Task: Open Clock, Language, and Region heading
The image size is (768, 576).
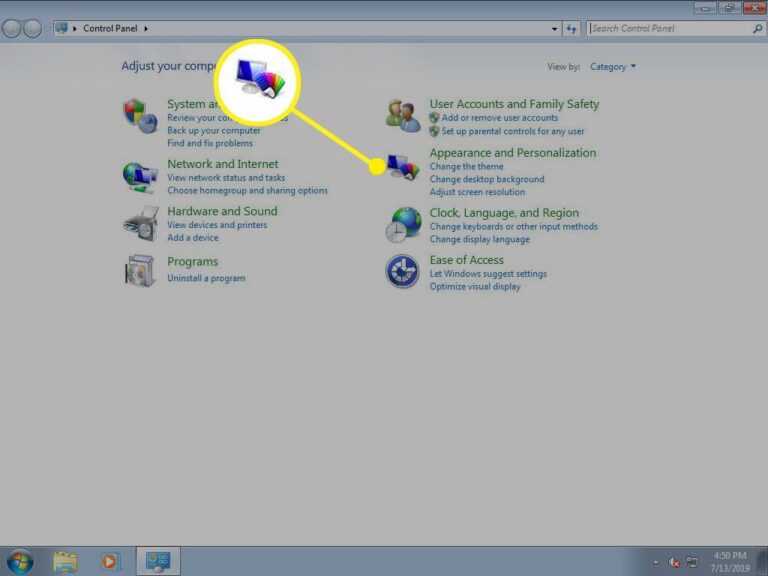Action: tap(504, 213)
